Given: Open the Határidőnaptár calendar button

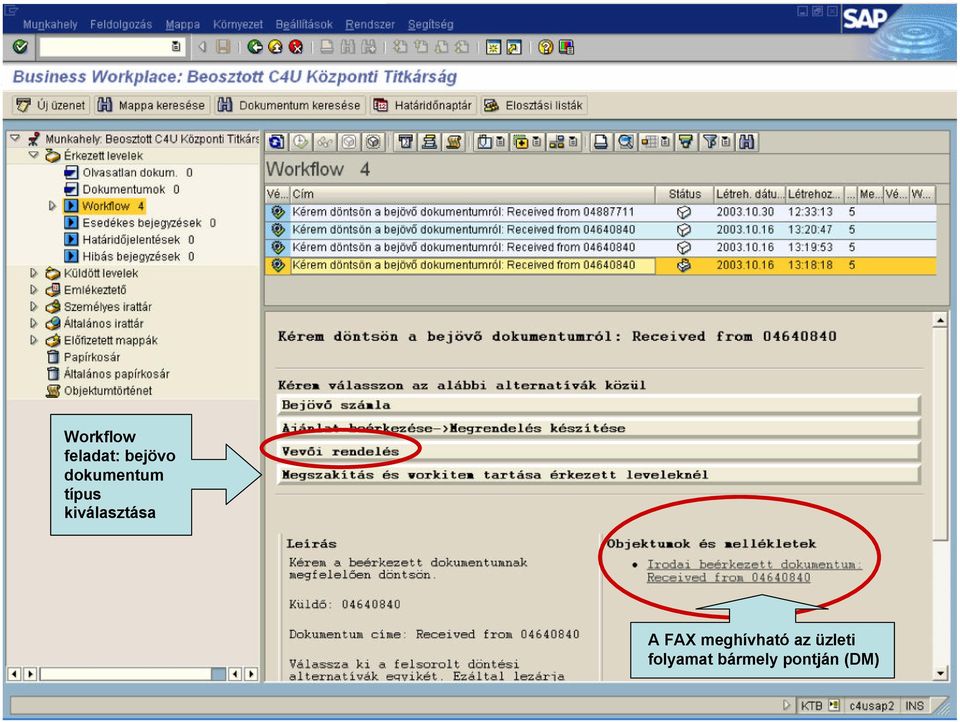Looking at the screenshot, I should pyautogui.click(x=423, y=105).
